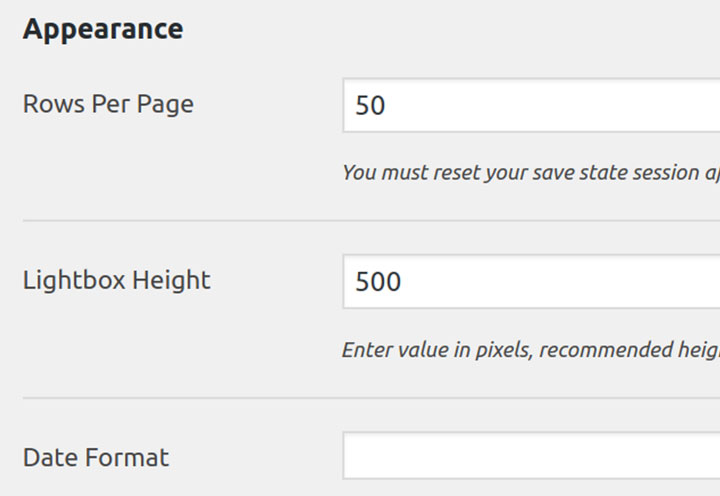
Task: Place cursor after the value 500
Action: pos(403,282)
